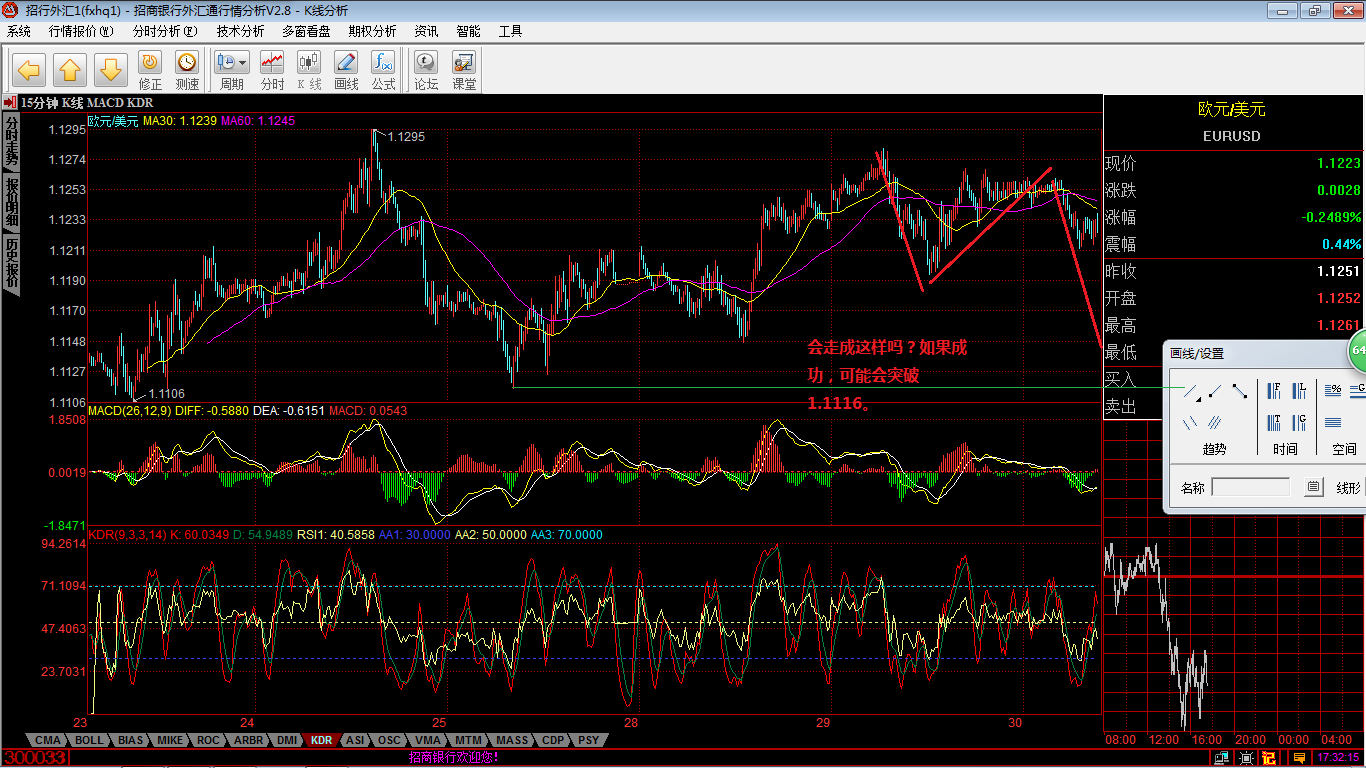Image resolution: width=1366 pixels, height=768 pixels.
Task: Click the red pin icon beside 15分钟
Action: pyautogui.click(x=9, y=102)
